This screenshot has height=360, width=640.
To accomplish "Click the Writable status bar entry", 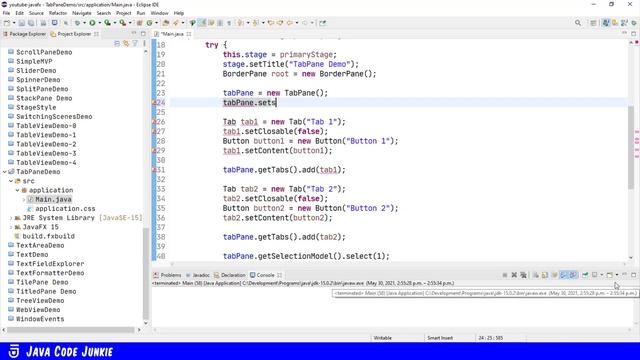I will [382, 338].
